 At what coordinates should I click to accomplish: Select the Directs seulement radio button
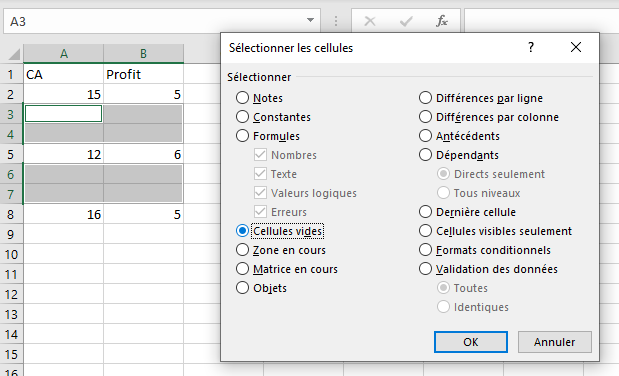(x=443, y=173)
